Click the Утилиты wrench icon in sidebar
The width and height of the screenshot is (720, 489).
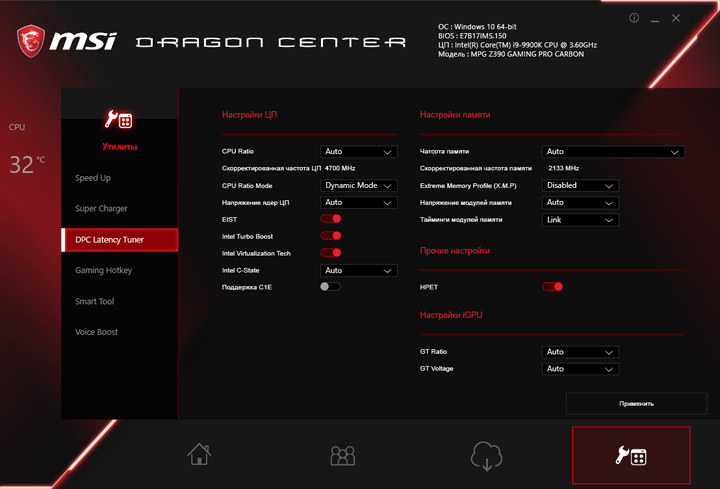pos(119,119)
